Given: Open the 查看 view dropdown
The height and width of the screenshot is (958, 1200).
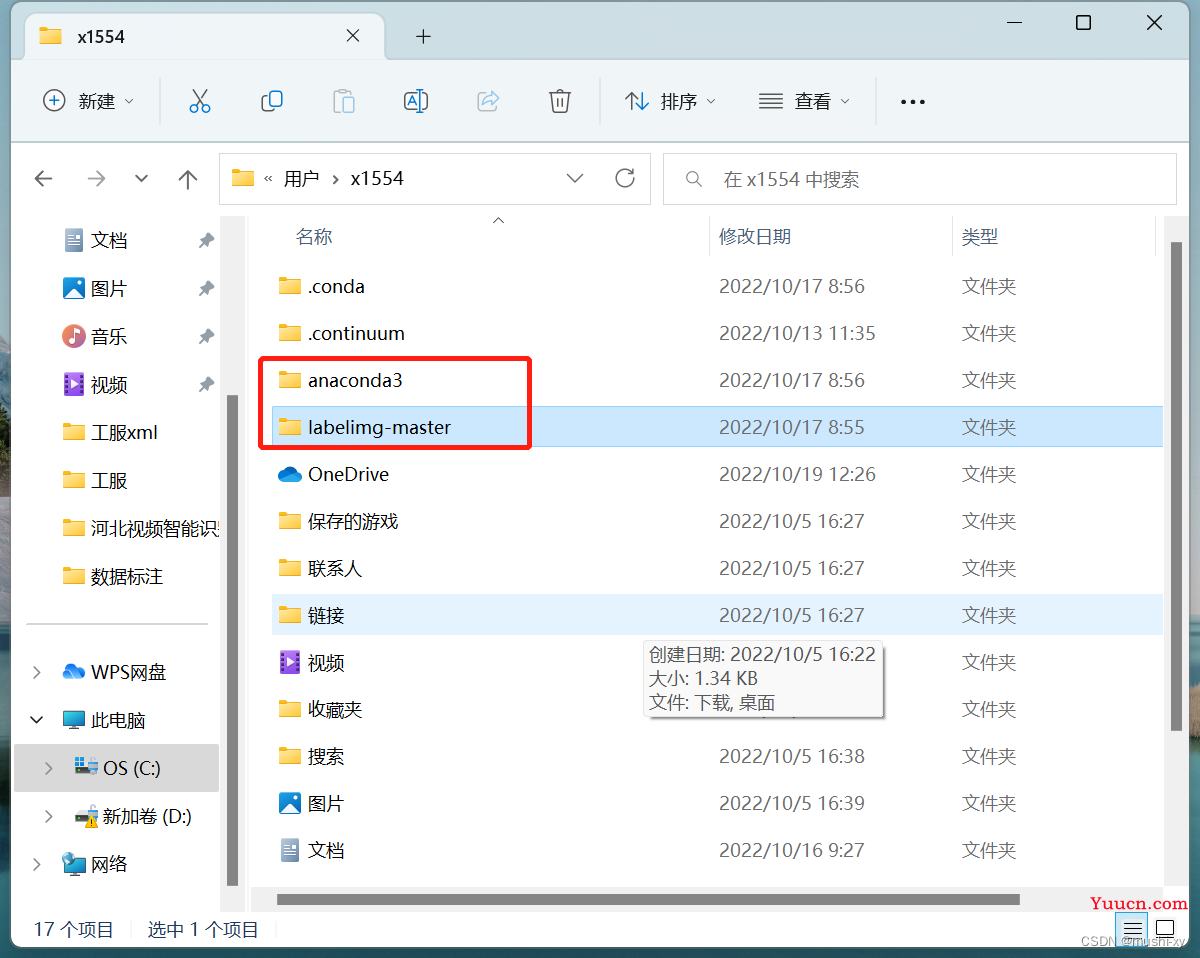Looking at the screenshot, I should 804,101.
